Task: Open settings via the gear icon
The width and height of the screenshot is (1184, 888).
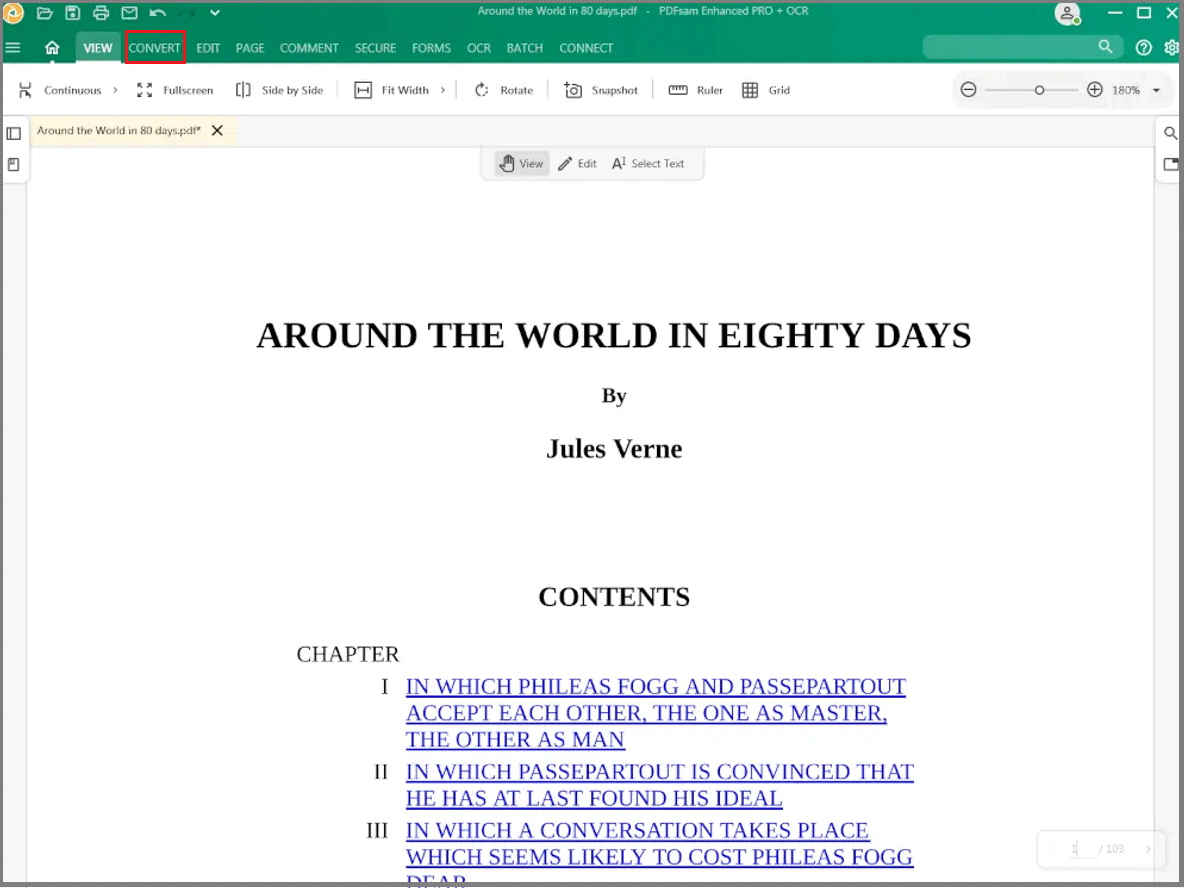Action: tap(1171, 48)
